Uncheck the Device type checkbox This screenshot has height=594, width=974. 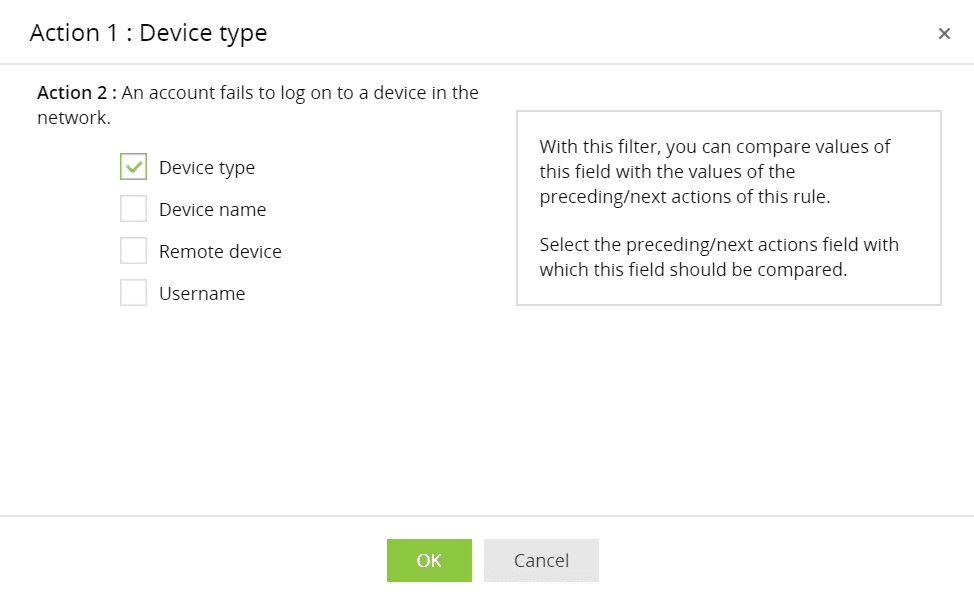click(133, 167)
